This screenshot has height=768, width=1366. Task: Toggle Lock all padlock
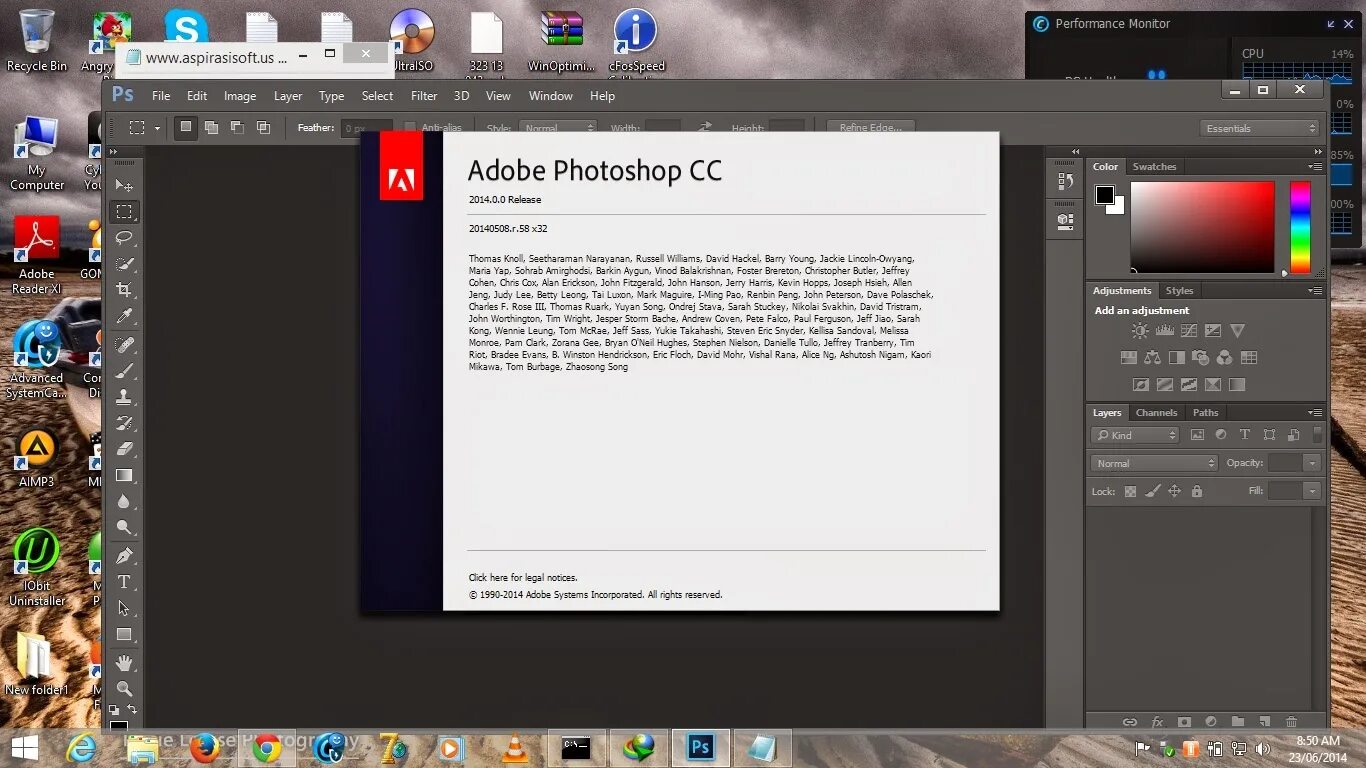[x=1197, y=491]
